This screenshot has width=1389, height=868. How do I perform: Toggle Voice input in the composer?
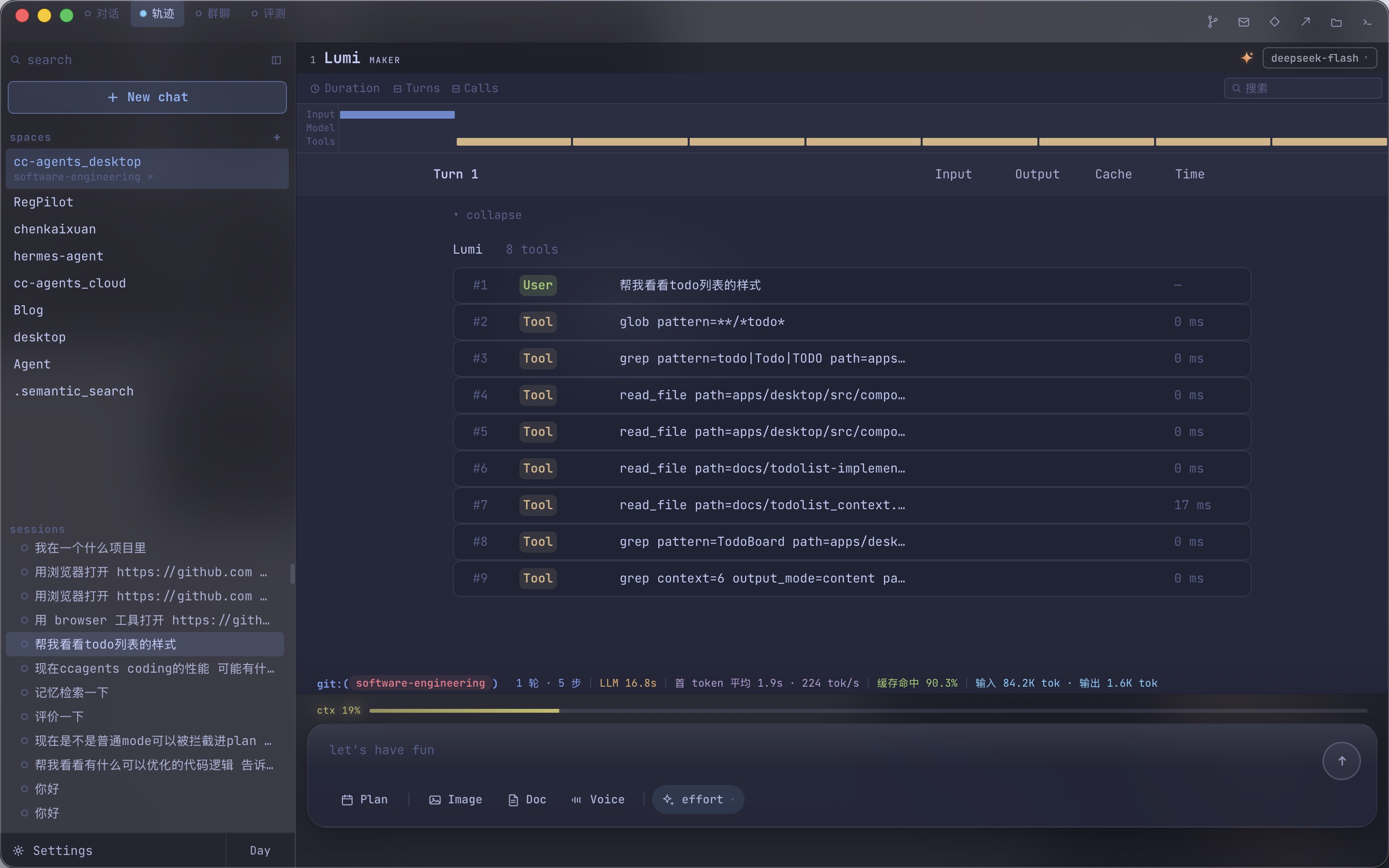598,799
